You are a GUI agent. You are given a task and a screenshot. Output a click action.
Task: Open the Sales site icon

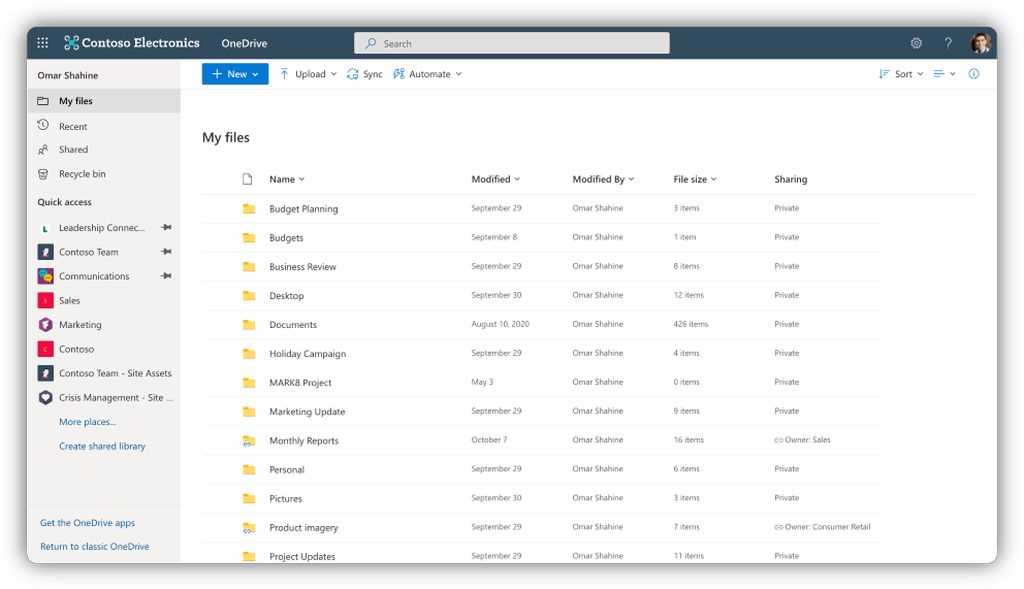coord(46,300)
